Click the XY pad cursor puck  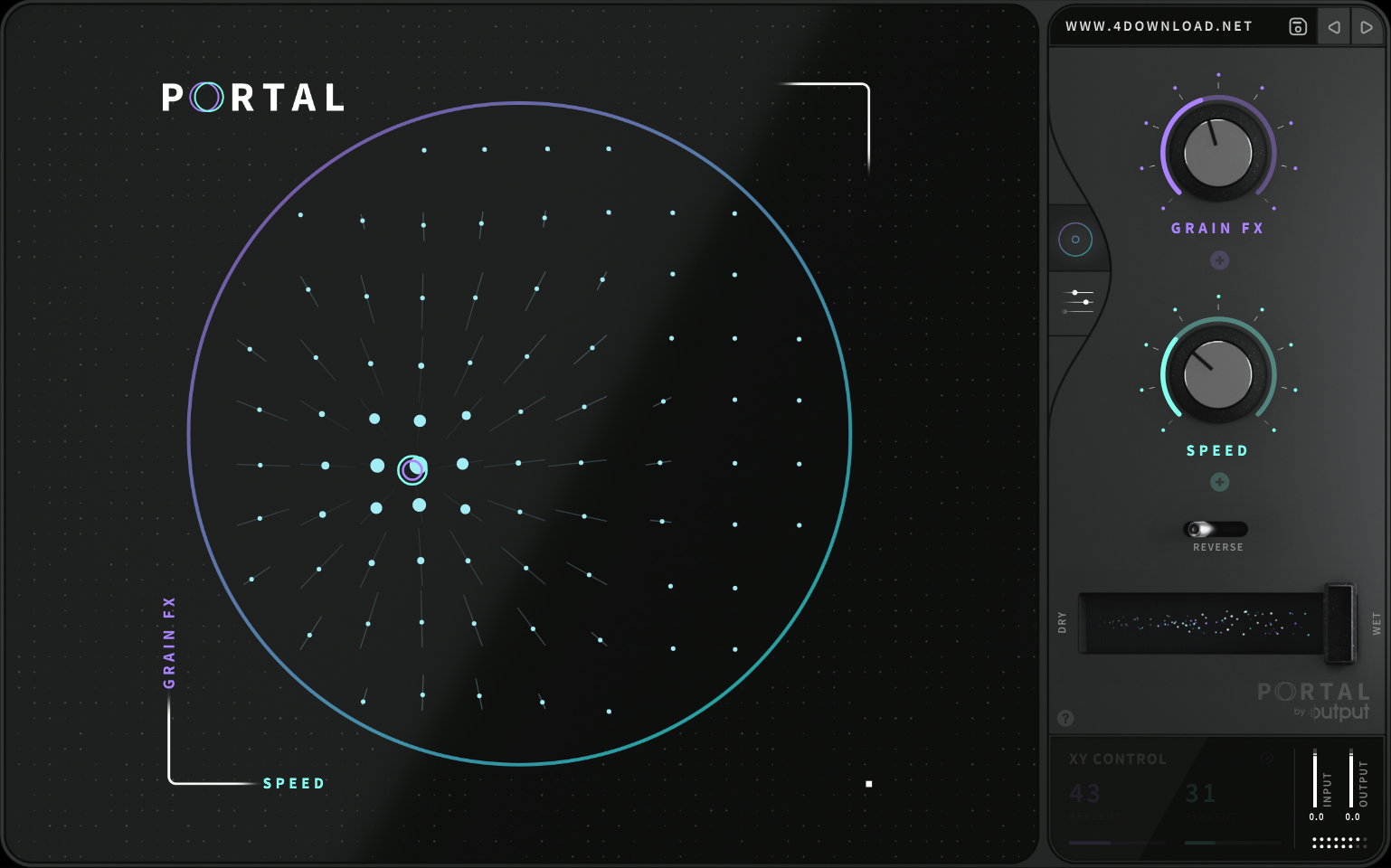pyautogui.click(x=412, y=469)
